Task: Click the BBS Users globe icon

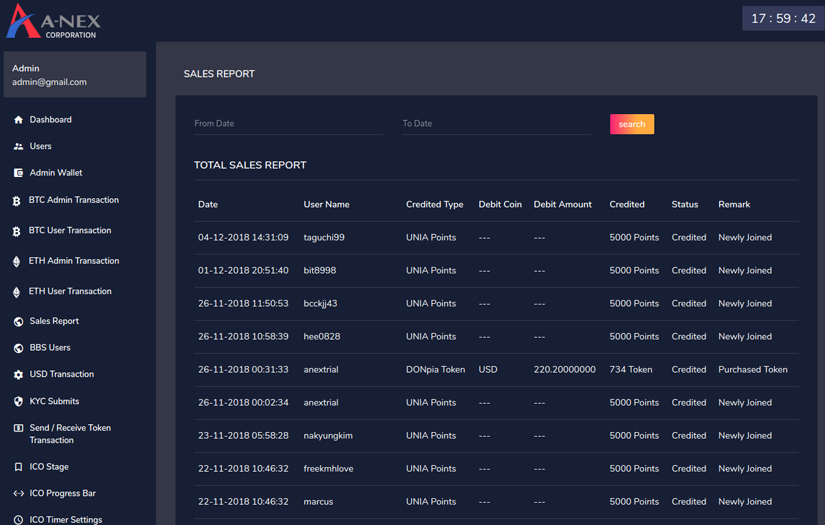Action: [18, 348]
